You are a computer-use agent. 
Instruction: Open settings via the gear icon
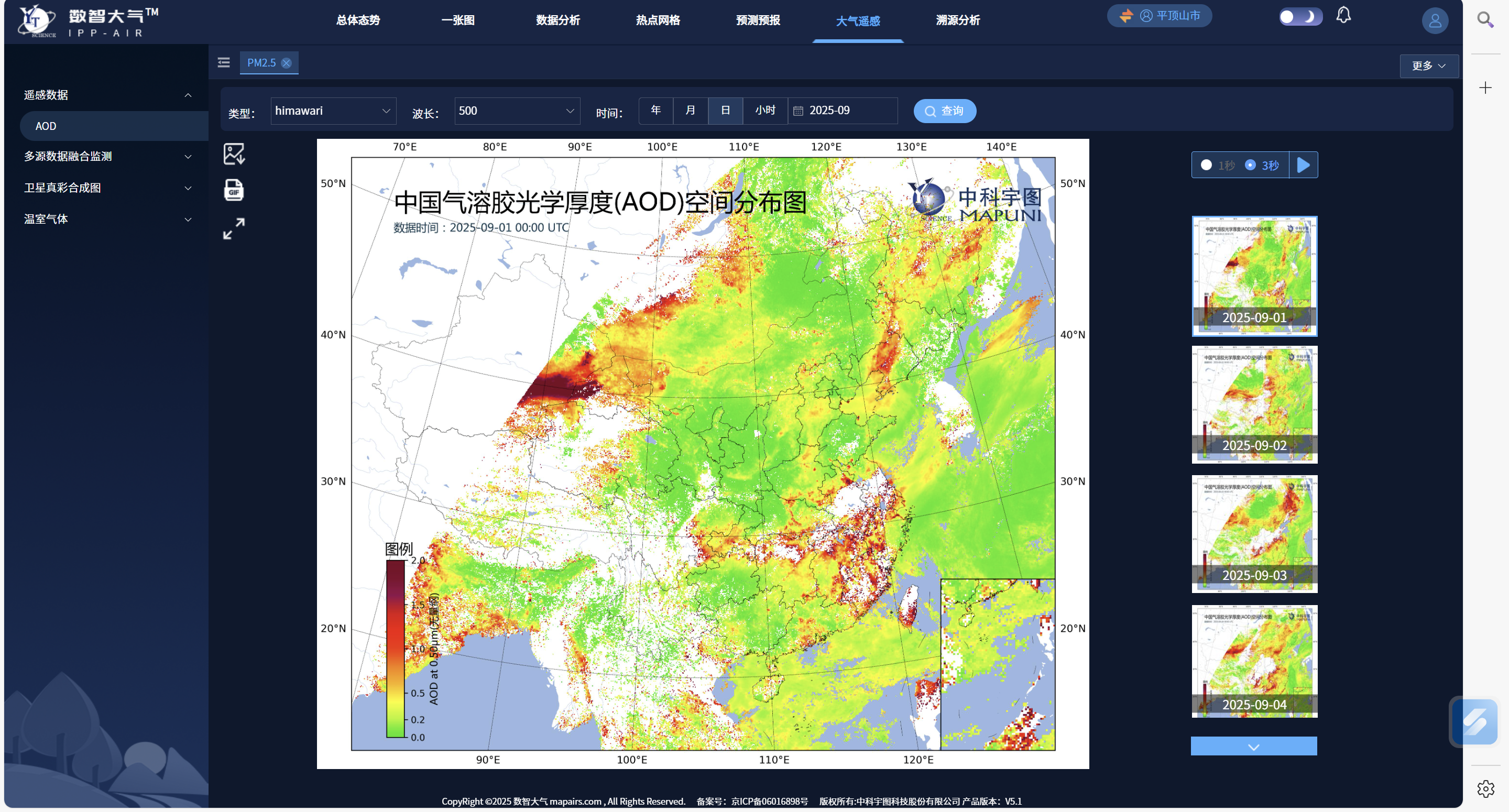(1486, 788)
